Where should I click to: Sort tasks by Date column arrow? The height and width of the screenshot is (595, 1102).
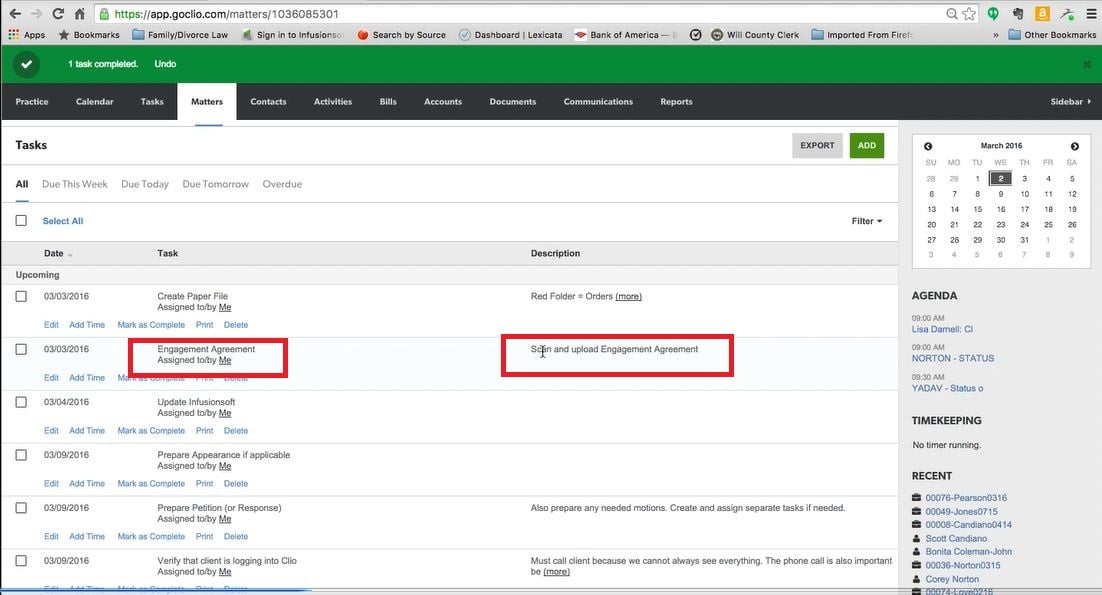(70, 255)
